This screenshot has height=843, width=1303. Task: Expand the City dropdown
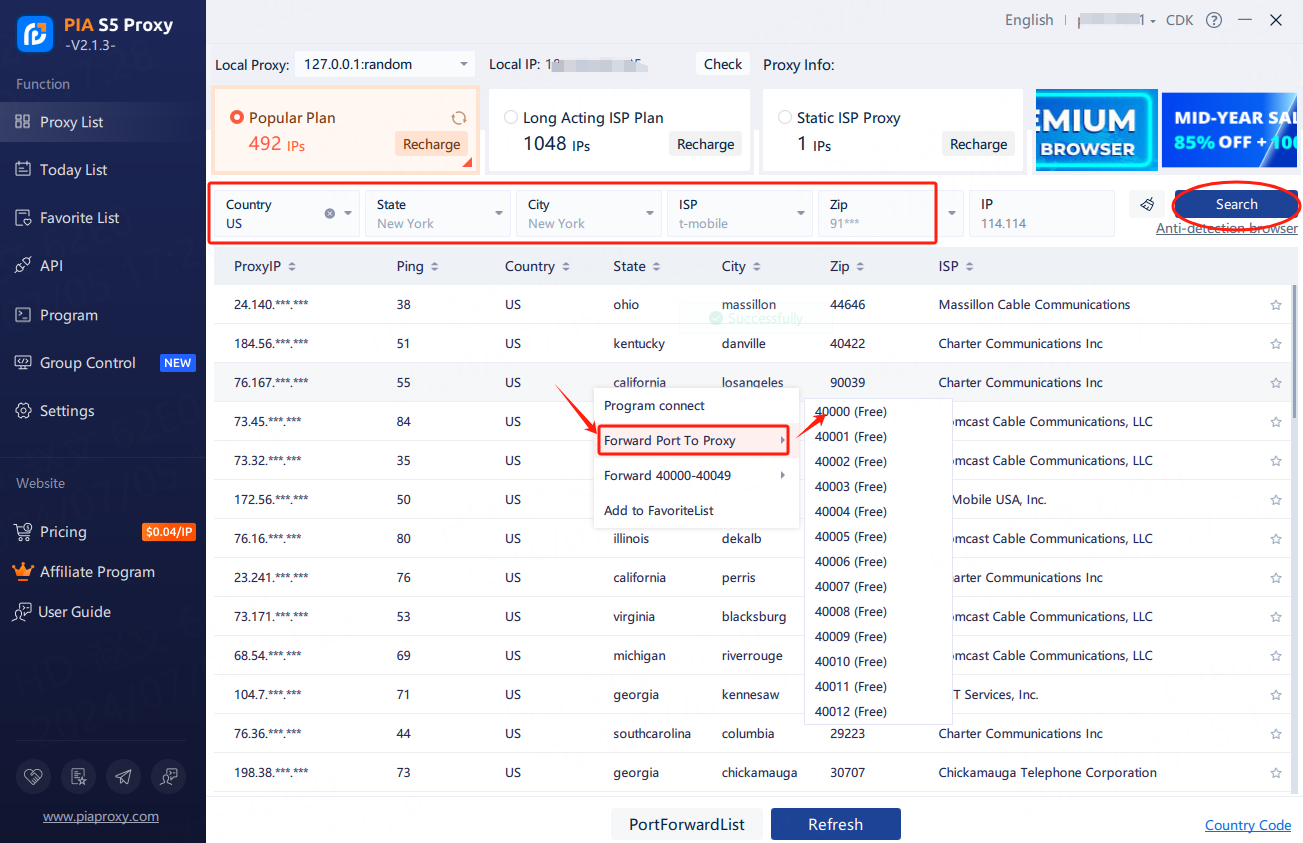(x=650, y=213)
